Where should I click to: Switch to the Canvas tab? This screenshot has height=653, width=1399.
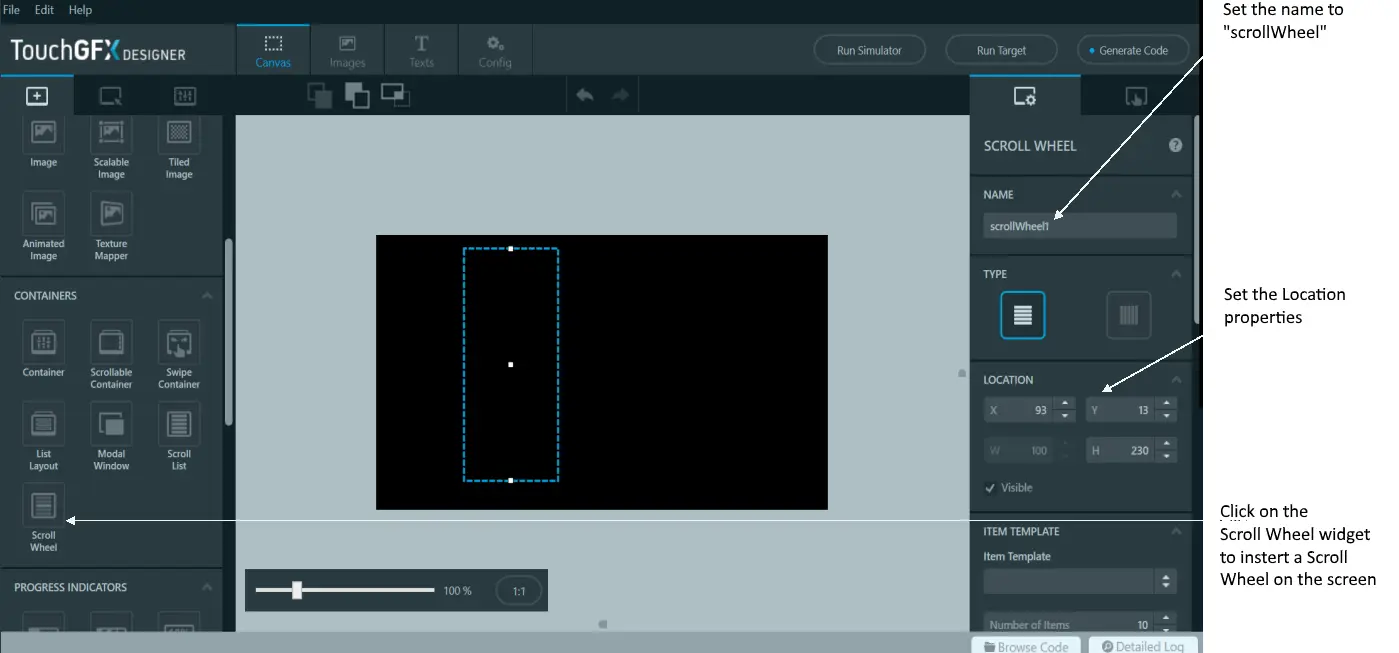pos(273,50)
